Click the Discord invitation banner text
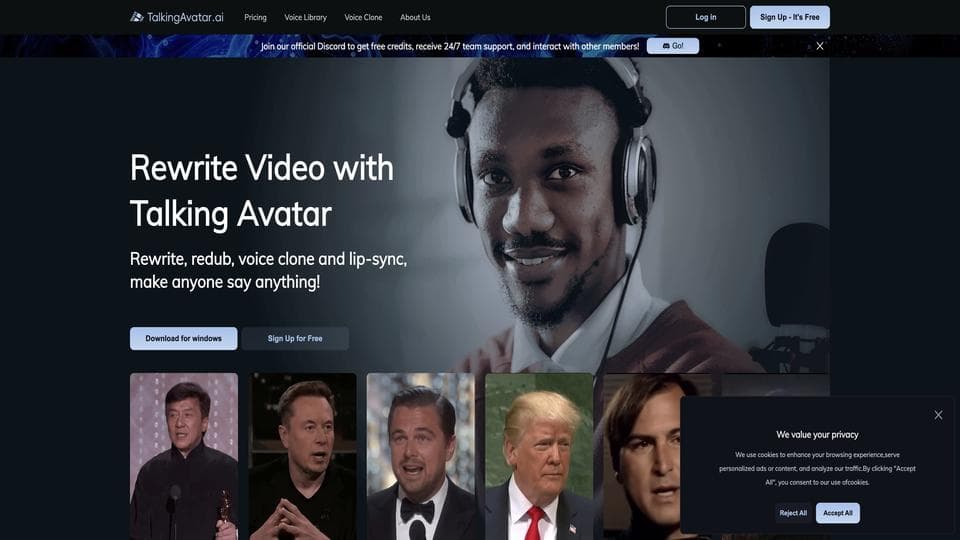The height and width of the screenshot is (540, 960). tap(450, 46)
